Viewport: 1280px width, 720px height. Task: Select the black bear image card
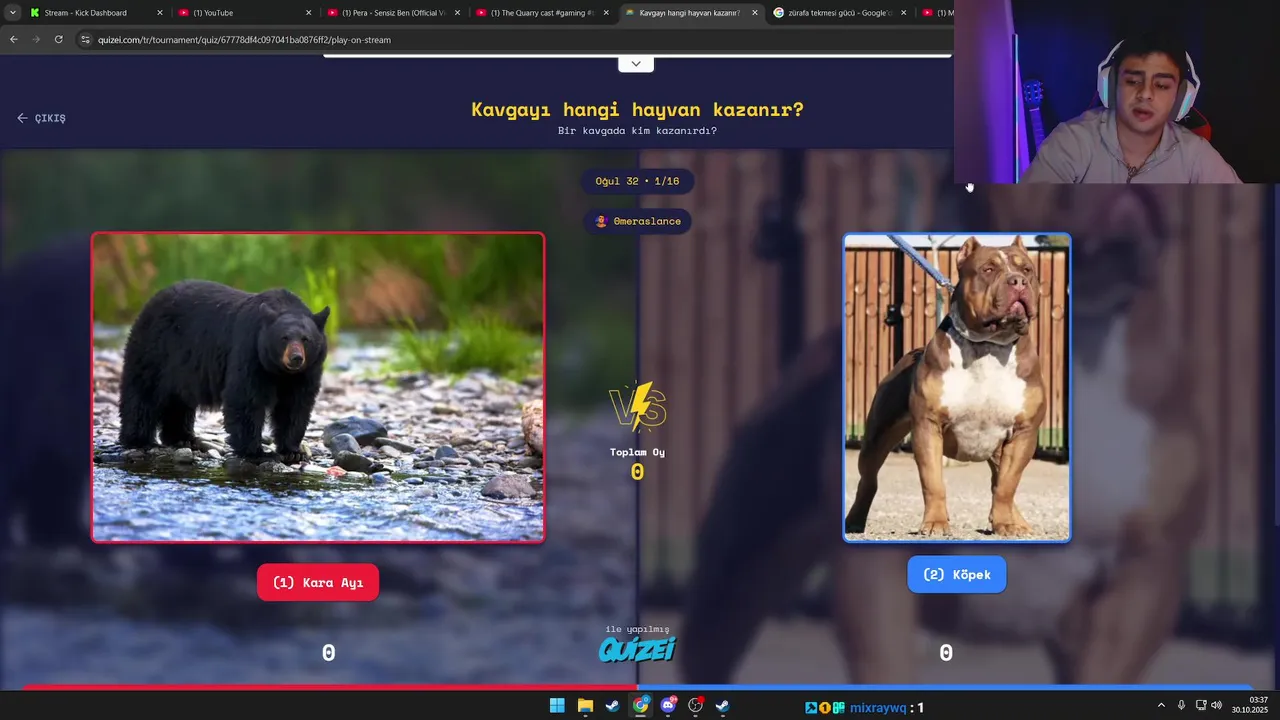pos(318,387)
